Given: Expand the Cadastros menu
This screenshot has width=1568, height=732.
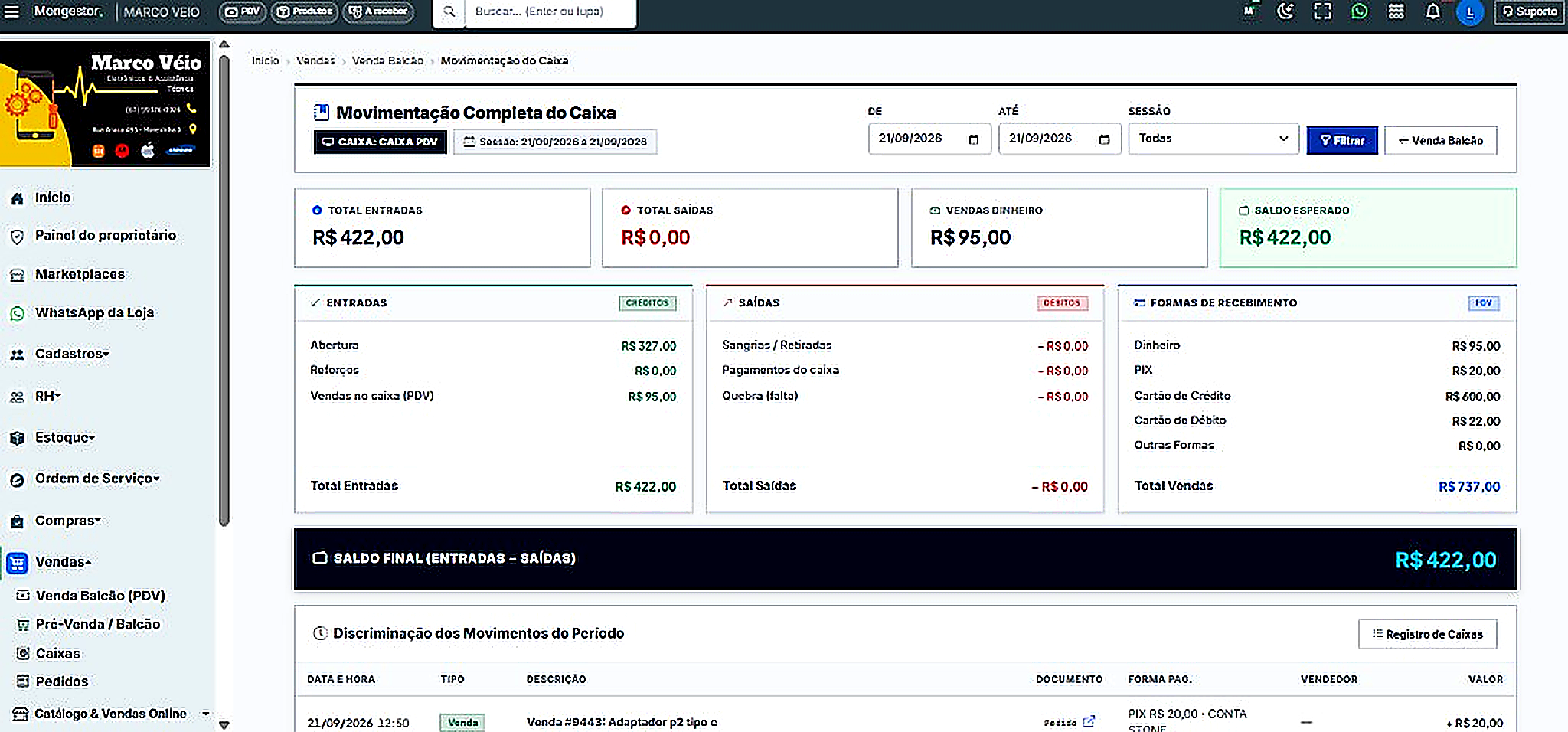Looking at the screenshot, I should pos(72,354).
